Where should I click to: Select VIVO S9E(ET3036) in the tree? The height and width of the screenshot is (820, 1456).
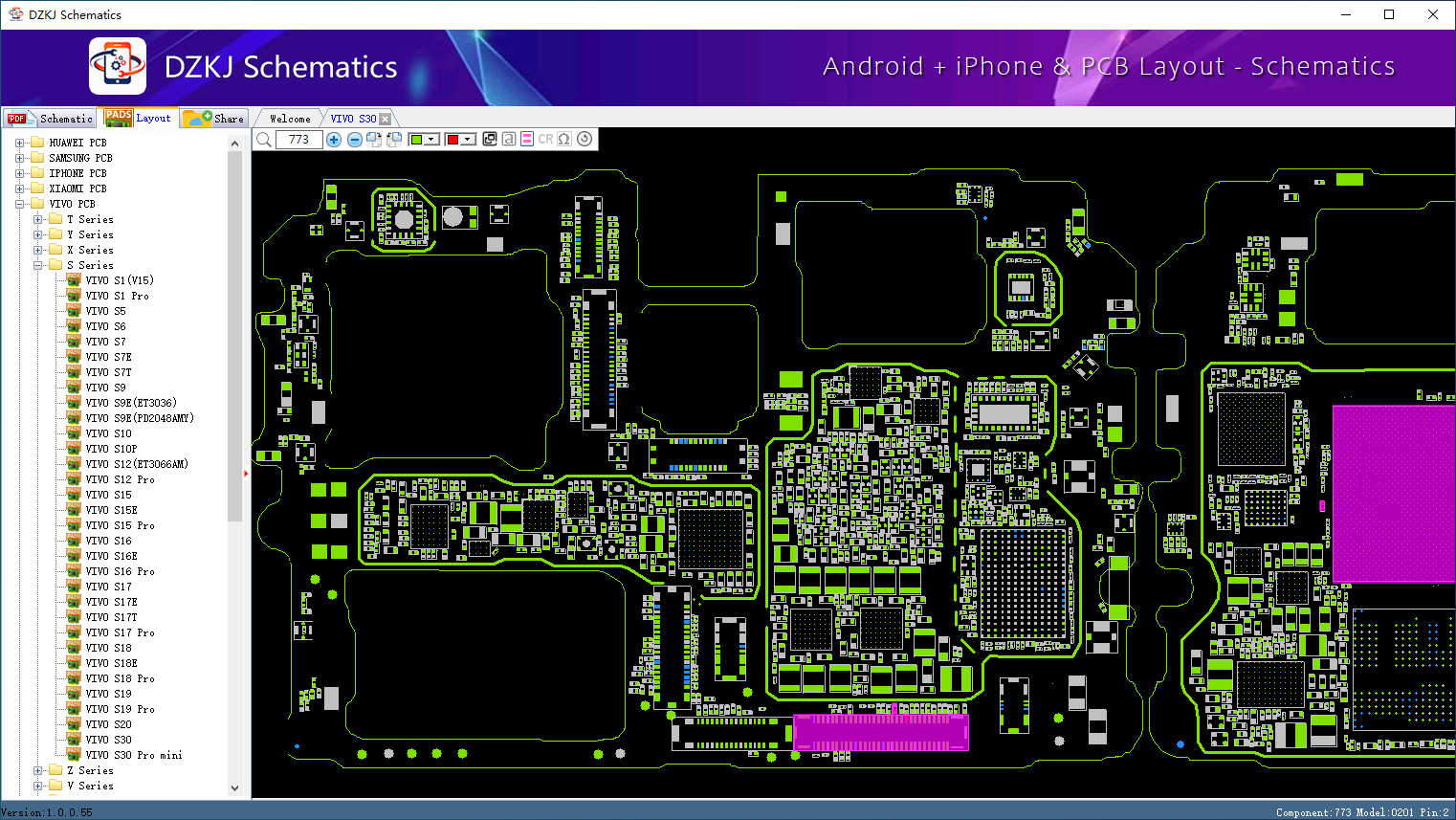coord(131,403)
